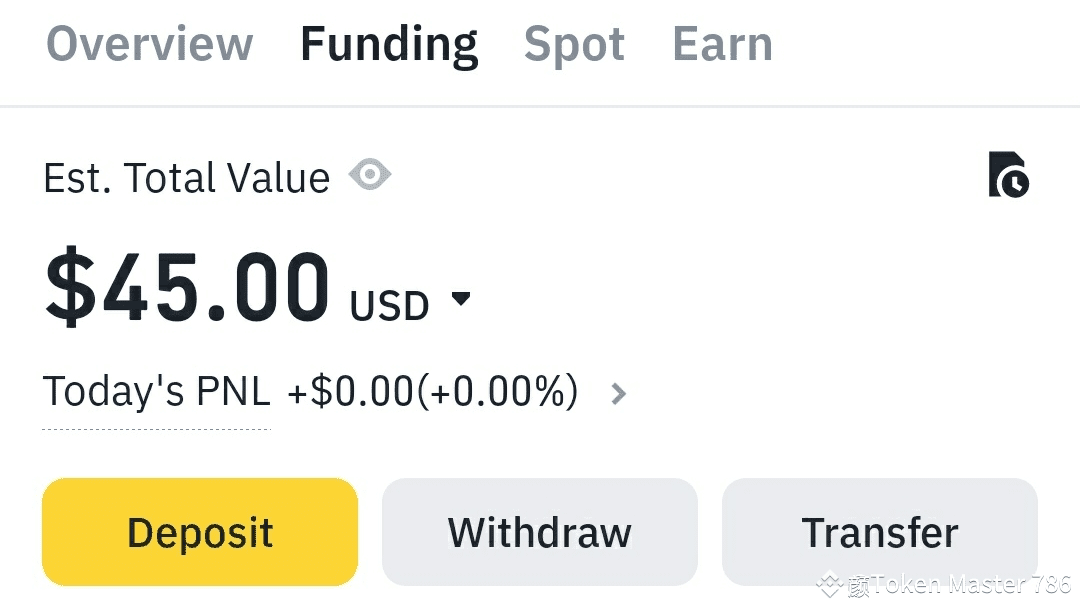Select the Funding tab
Image resolution: width=1080 pixels, height=607 pixels.
(x=389, y=45)
